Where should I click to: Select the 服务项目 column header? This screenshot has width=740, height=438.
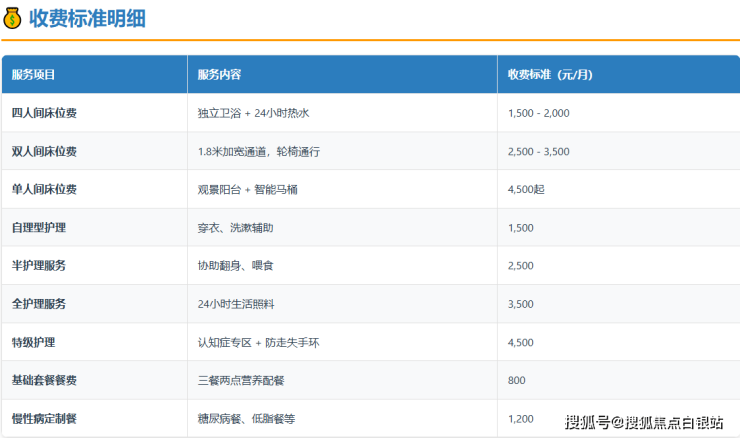click(x=34, y=75)
